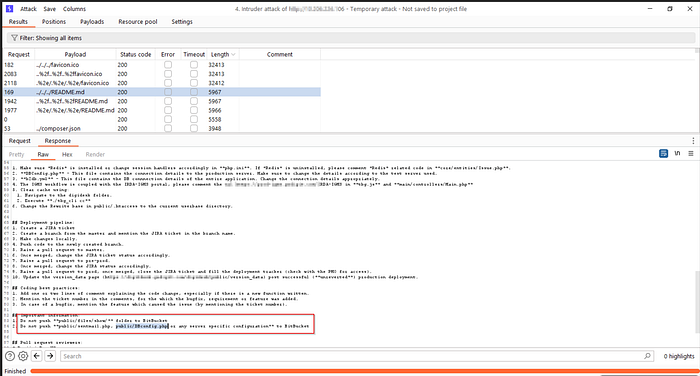
Task: Go to next search match arrow
Action: pos(50,356)
